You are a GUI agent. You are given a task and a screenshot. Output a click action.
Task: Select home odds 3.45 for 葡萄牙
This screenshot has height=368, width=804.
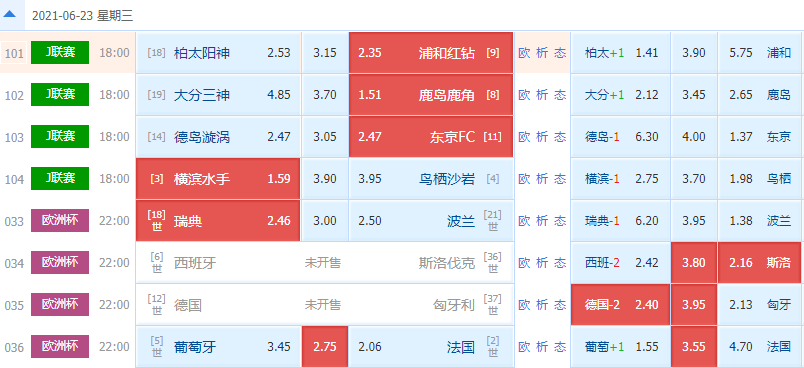point(218,347)
